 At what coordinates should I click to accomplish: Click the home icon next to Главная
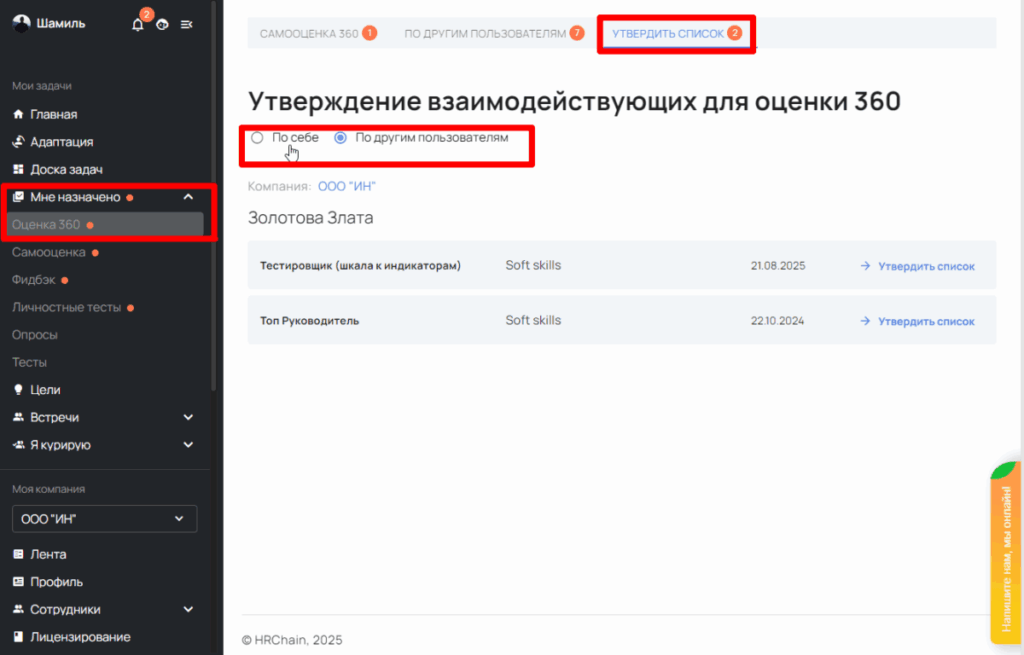pos(18,114)
